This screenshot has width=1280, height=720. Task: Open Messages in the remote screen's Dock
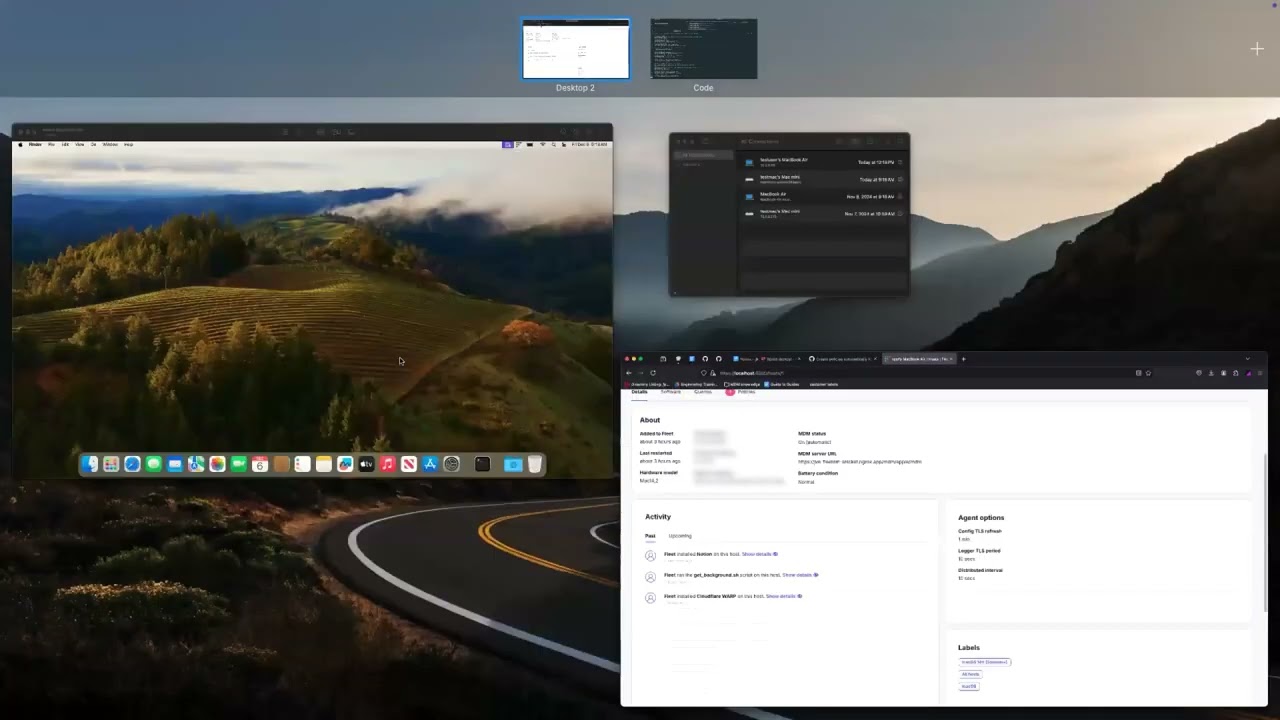click(x=153, y=464)
